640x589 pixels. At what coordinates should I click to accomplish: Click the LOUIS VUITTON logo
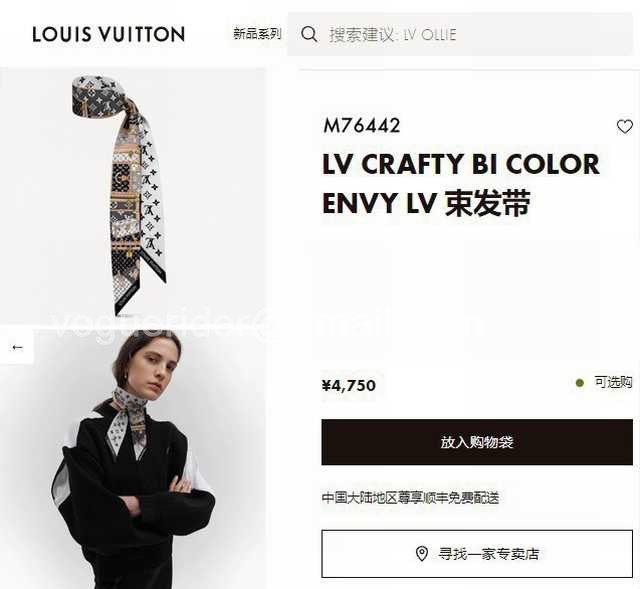coord(109,34)
